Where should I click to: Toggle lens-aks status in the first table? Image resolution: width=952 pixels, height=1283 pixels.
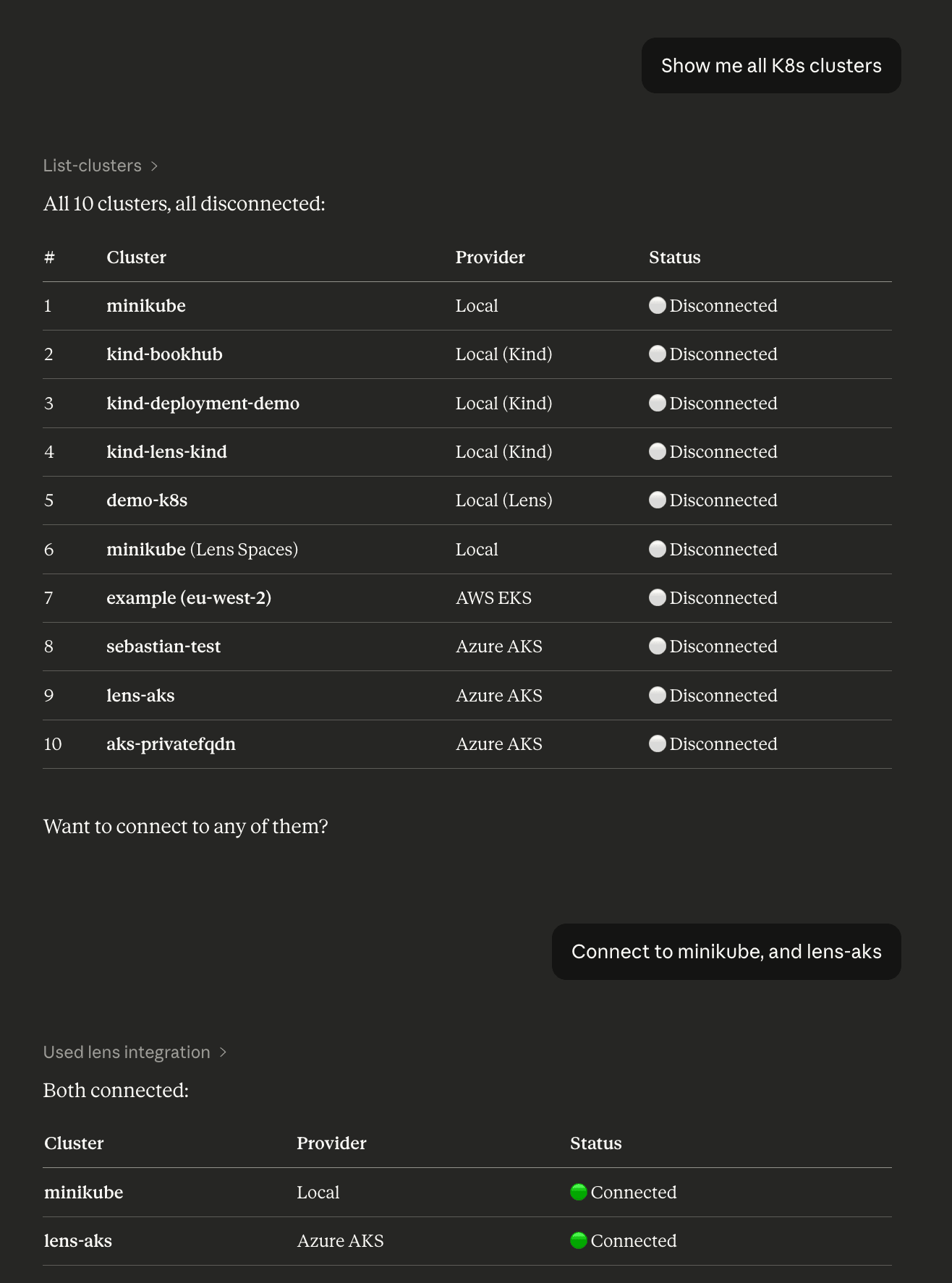658,695
